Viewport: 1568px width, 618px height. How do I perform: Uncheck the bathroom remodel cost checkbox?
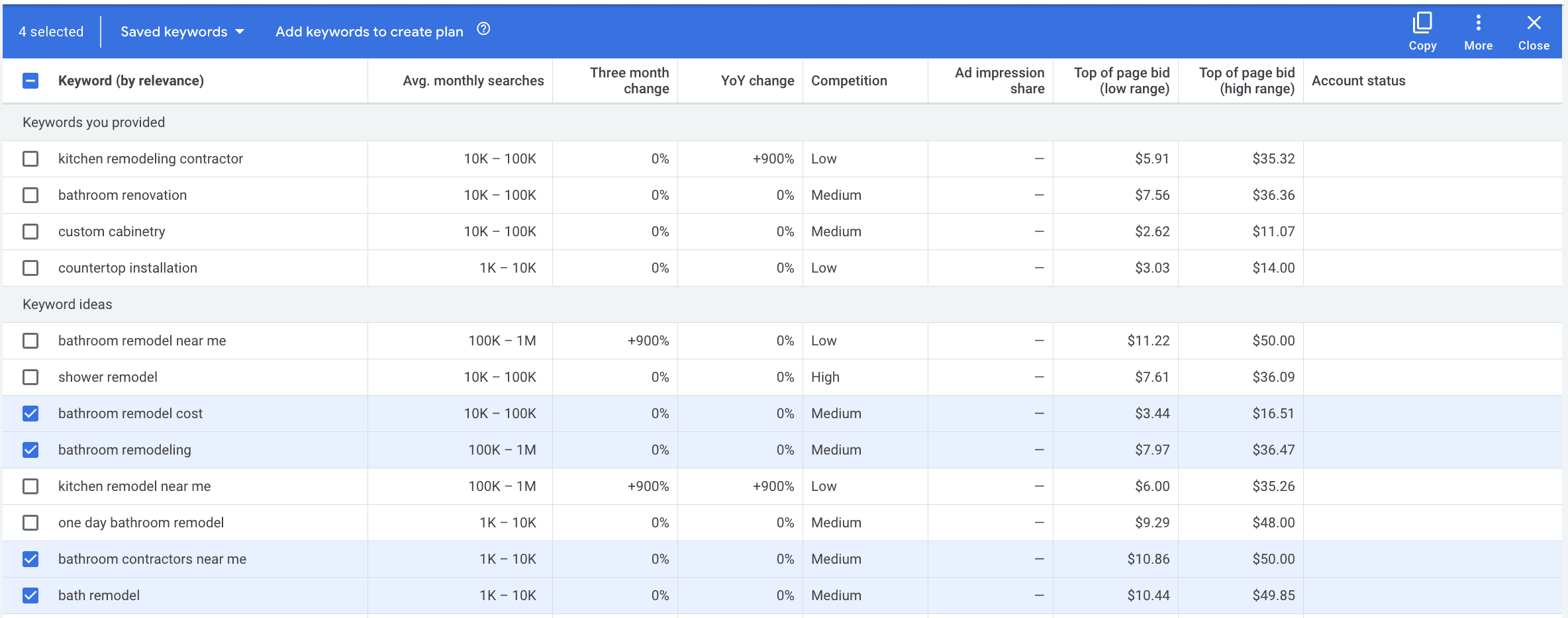(30, 414)
